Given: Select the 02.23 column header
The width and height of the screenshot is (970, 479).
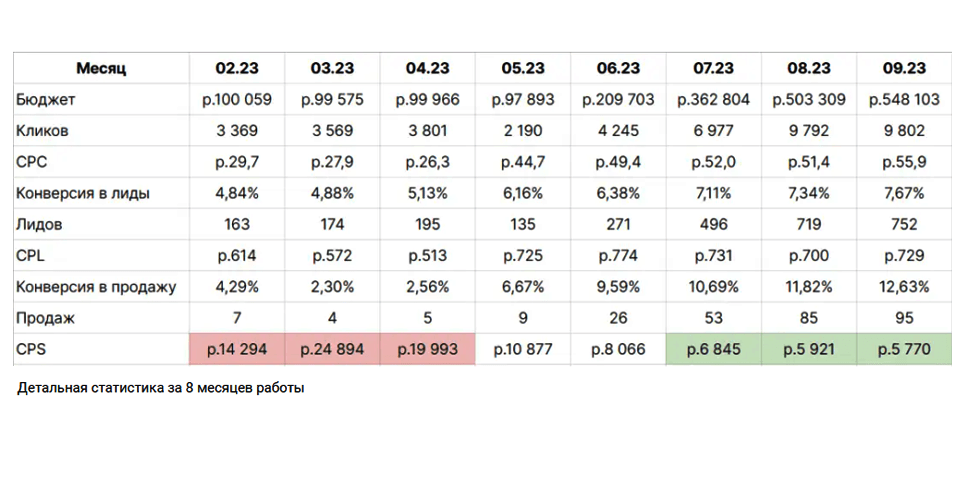Looking at the screenshot, I should click(x=237, y=68).
